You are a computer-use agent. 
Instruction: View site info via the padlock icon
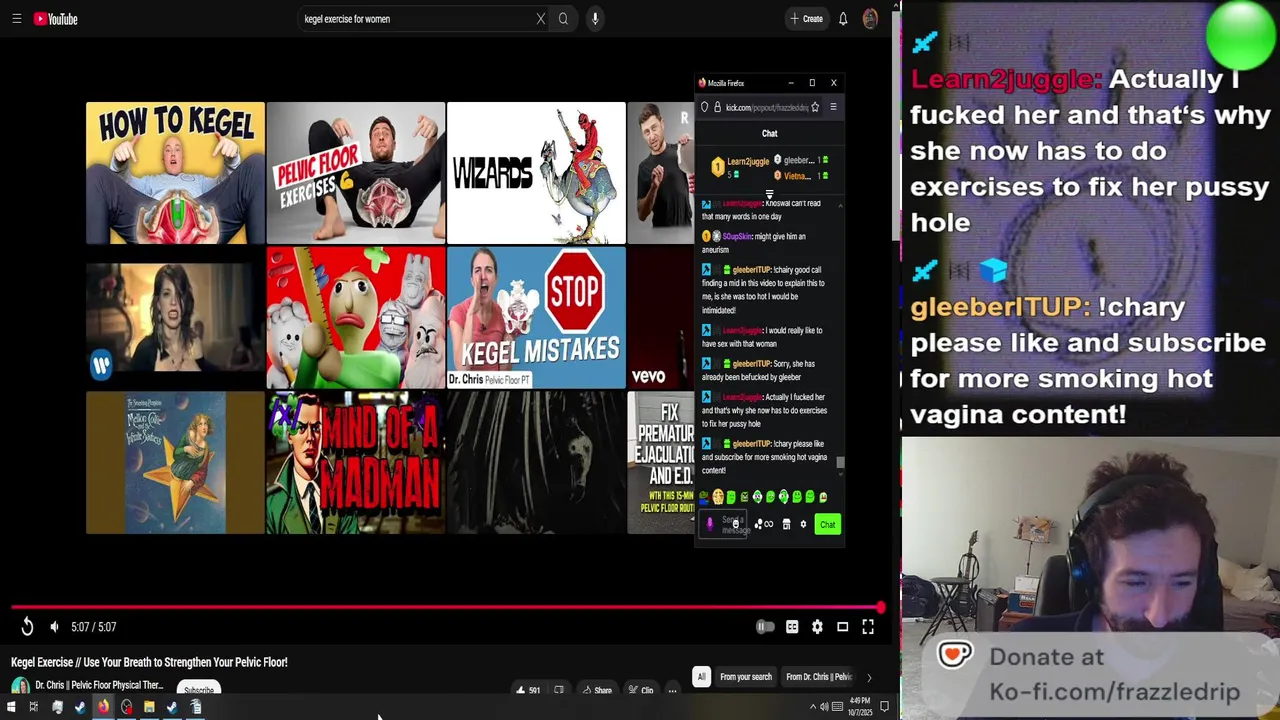[717, 107]
